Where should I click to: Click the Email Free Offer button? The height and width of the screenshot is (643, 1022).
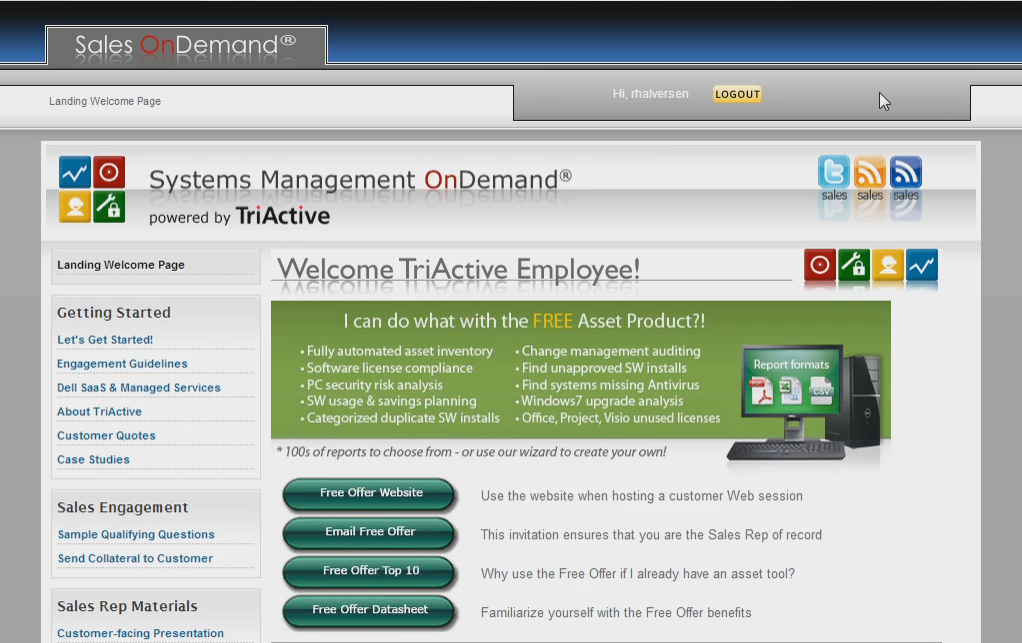[369, 532]
